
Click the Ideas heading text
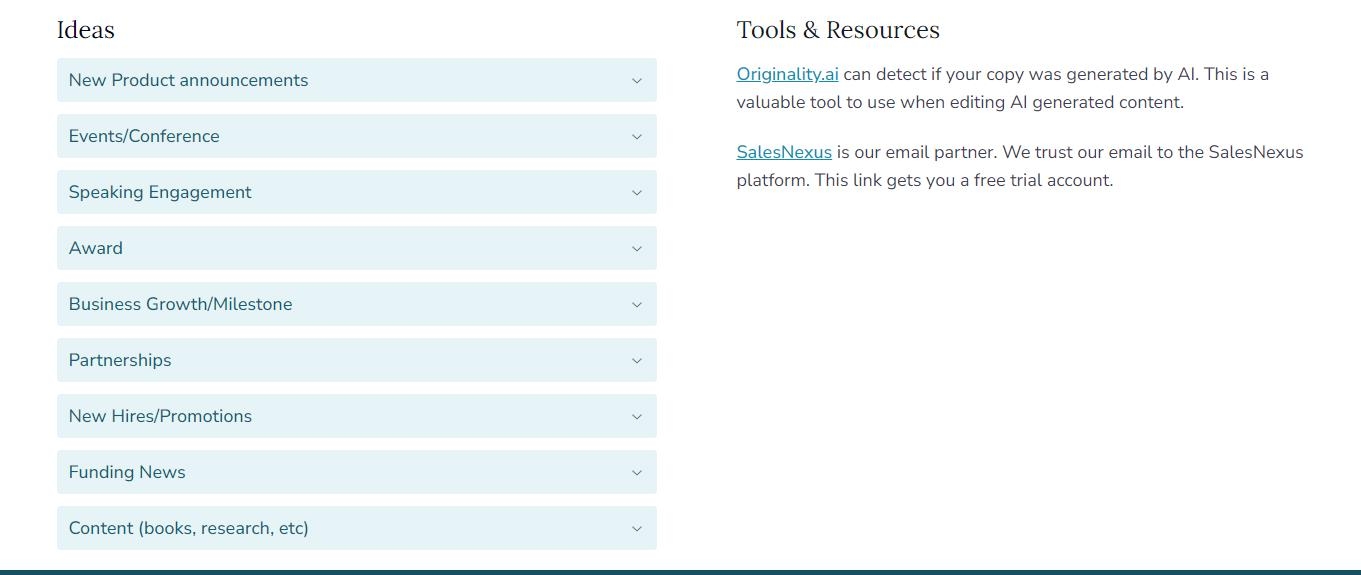[x=86, y=30]
